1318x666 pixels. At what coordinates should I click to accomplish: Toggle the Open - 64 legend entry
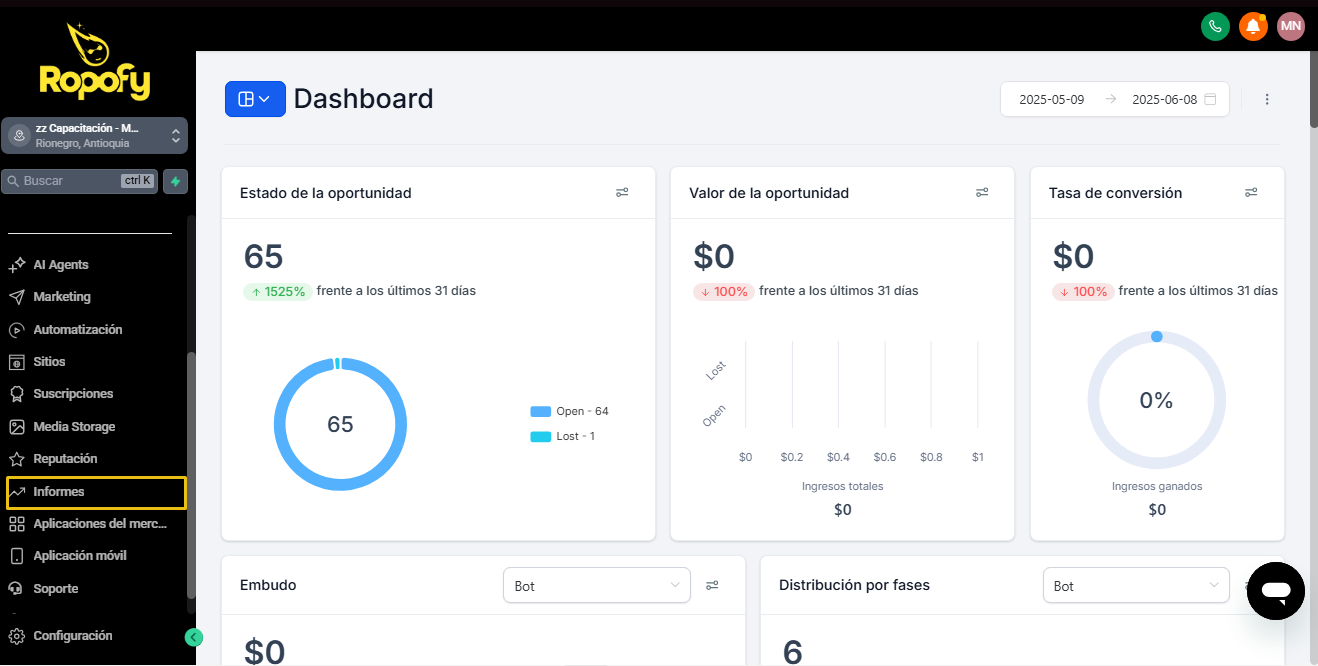pos(570,412)
